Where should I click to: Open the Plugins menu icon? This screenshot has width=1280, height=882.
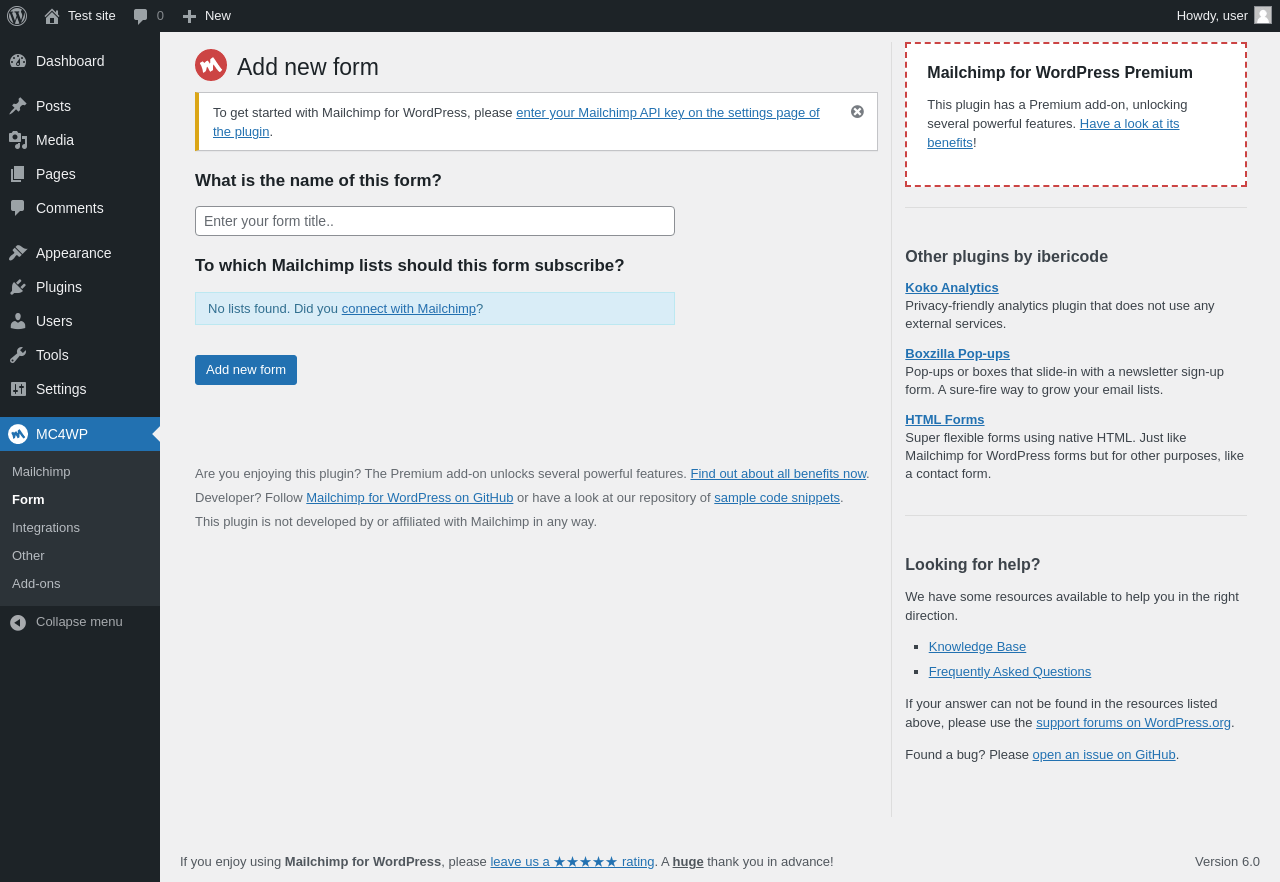click(x=18, y=287)
